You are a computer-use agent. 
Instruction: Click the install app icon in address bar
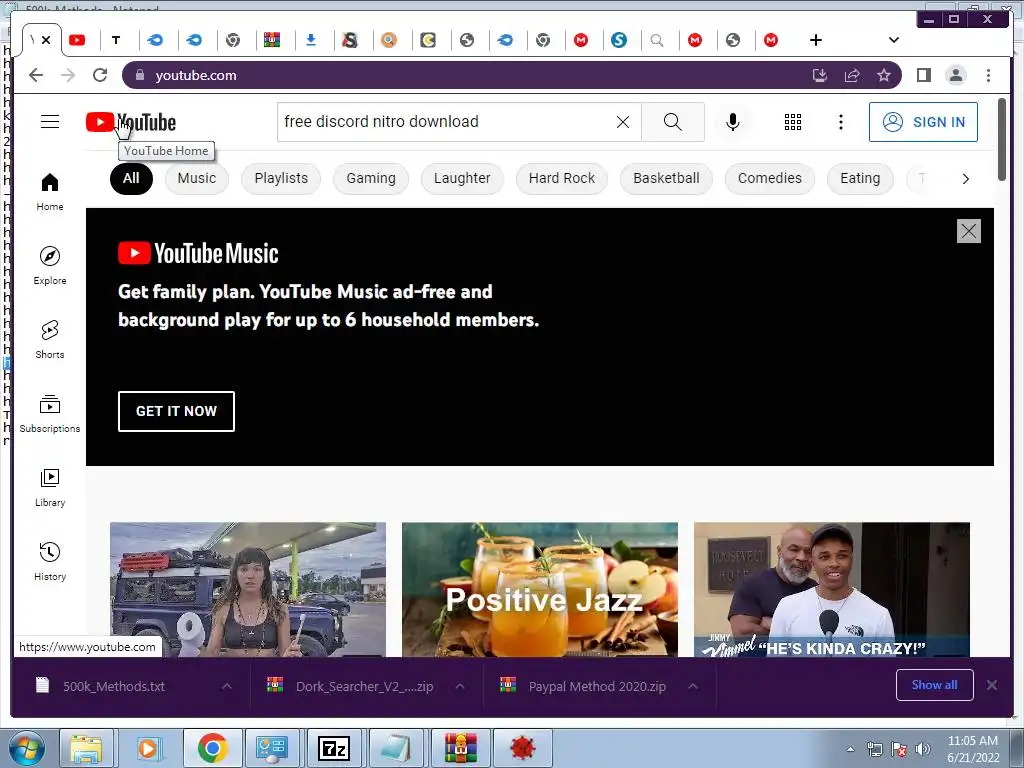point(820,75)
